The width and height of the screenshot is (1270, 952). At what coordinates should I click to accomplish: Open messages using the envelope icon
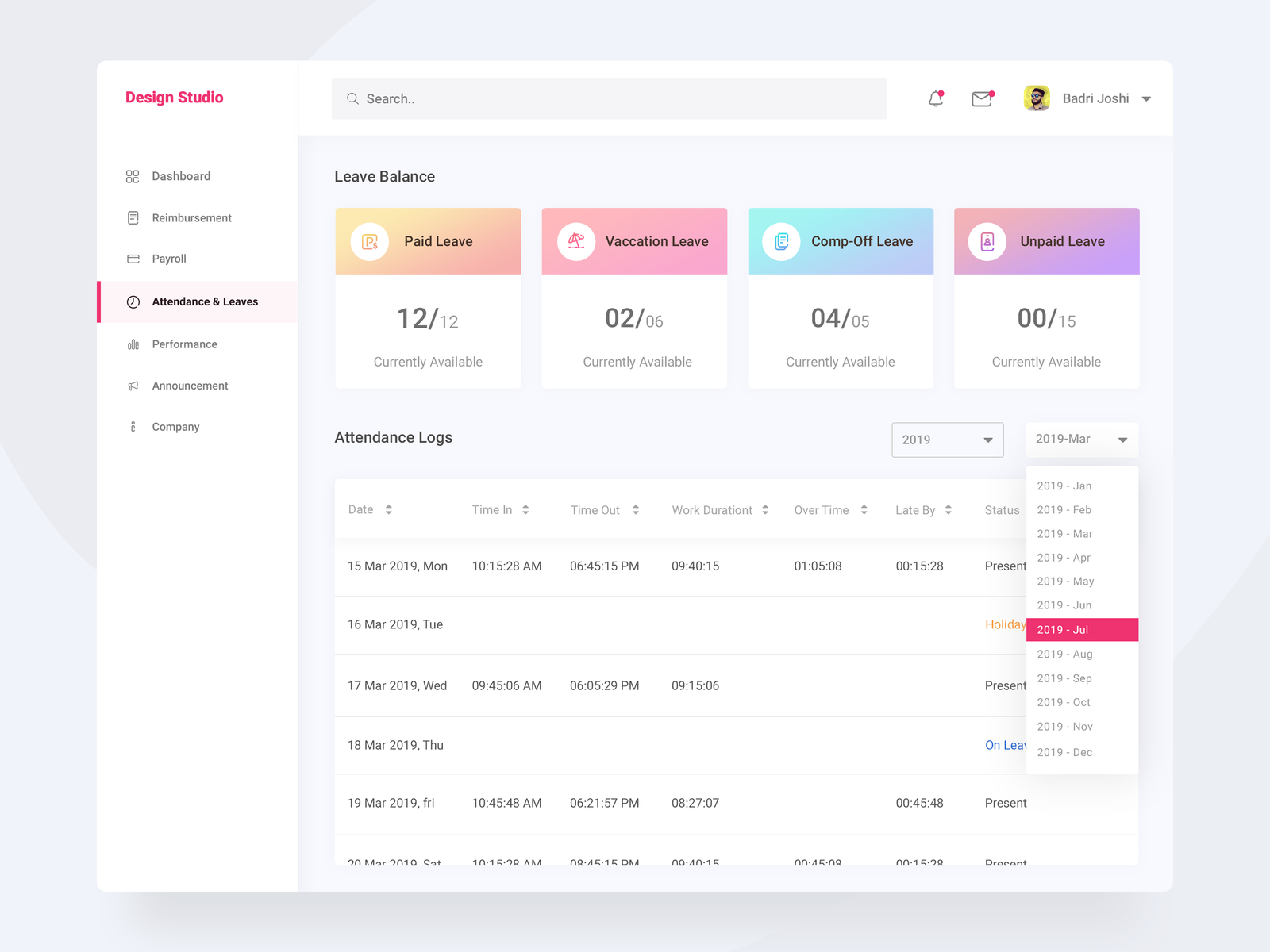[982, 98]
